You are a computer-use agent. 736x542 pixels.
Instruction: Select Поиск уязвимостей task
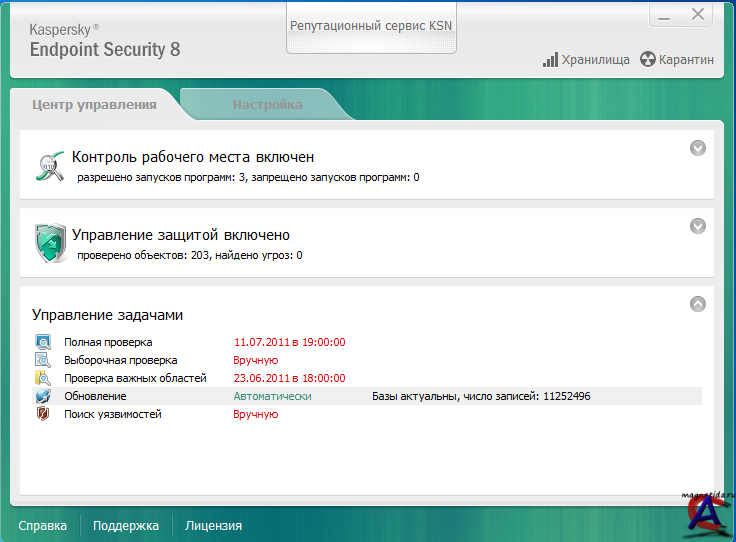point(113,414)
